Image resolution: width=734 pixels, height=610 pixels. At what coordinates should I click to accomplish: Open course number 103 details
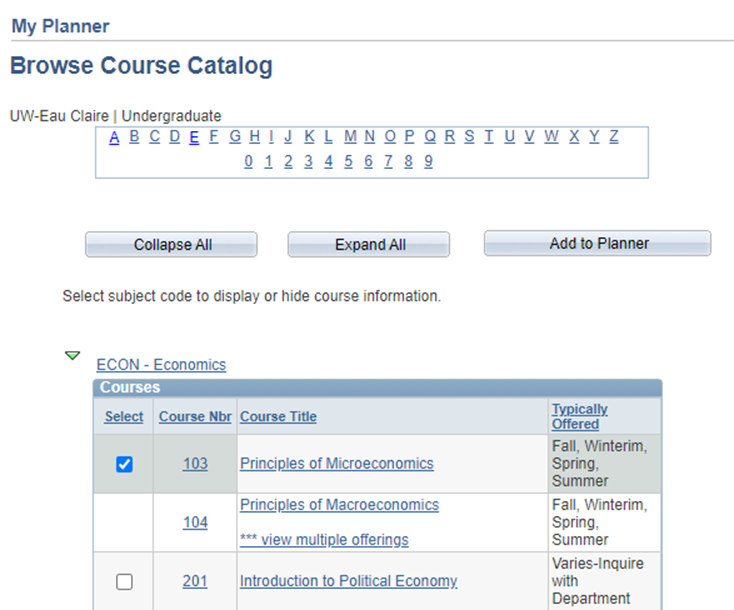pyautogui.click(x=195, y=464)
